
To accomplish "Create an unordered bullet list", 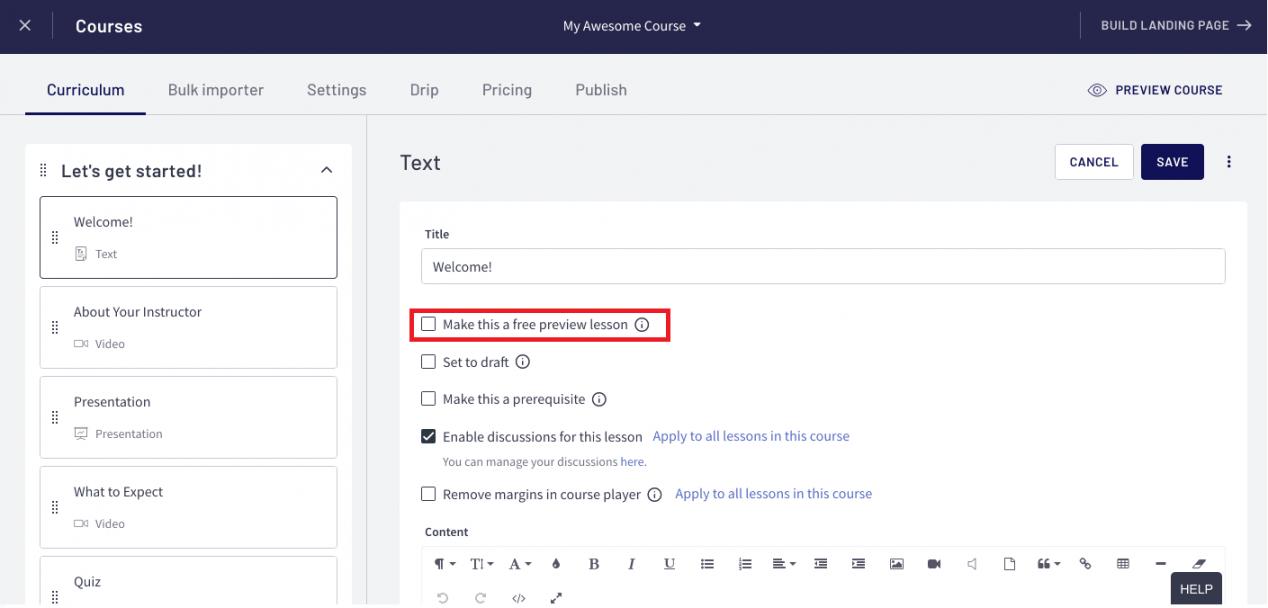I will (x=707, y=564).
